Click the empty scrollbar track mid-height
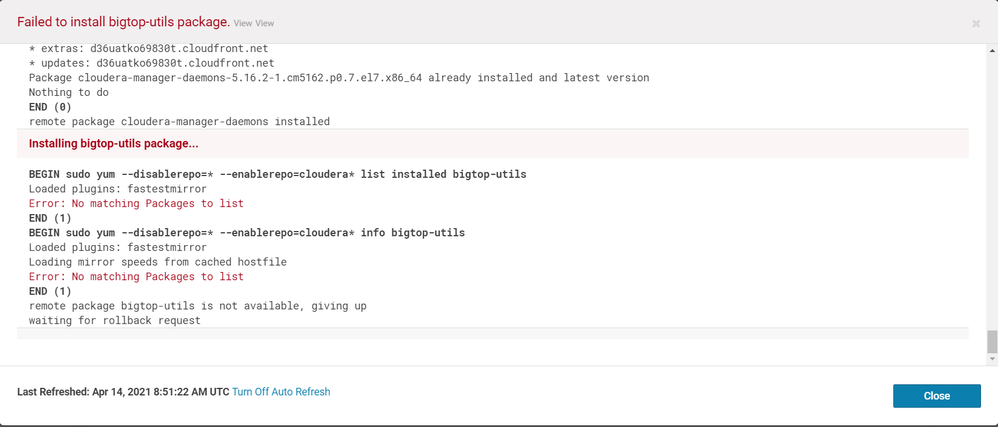Image resolution: width=998 pixels, height=427 pixels. click(992, 191)
